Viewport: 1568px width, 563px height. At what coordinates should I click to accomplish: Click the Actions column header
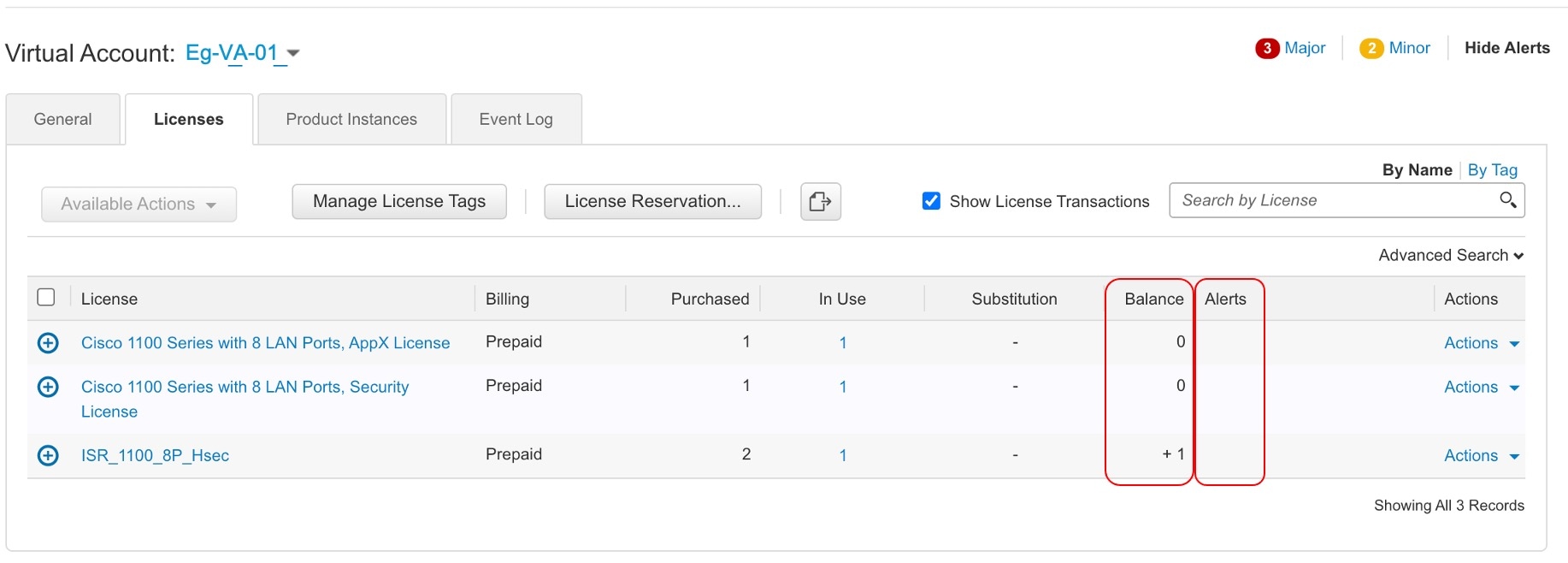[x=1471, y=299]
